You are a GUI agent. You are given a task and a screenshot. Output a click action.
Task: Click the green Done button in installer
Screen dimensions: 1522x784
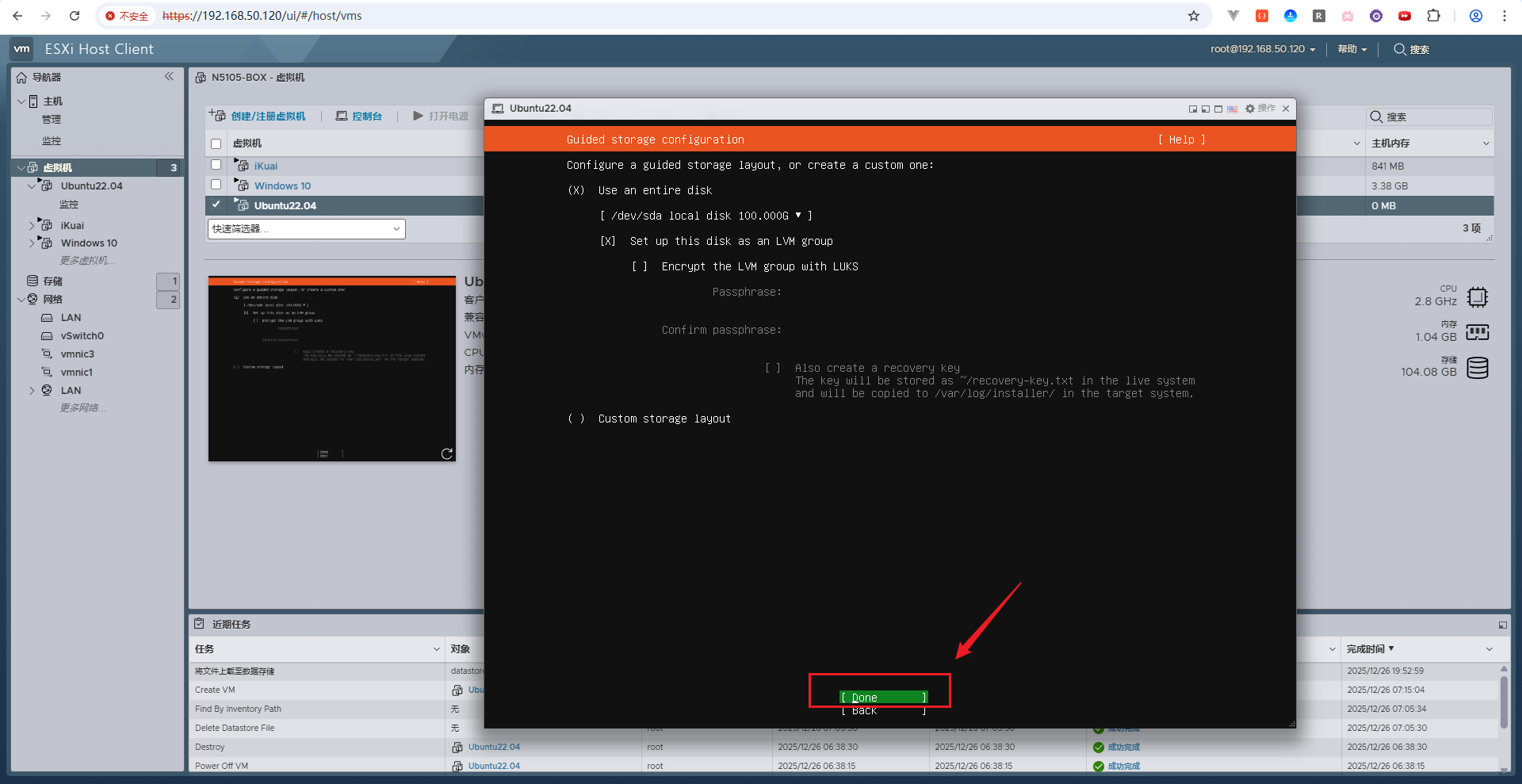pos(882,698)
